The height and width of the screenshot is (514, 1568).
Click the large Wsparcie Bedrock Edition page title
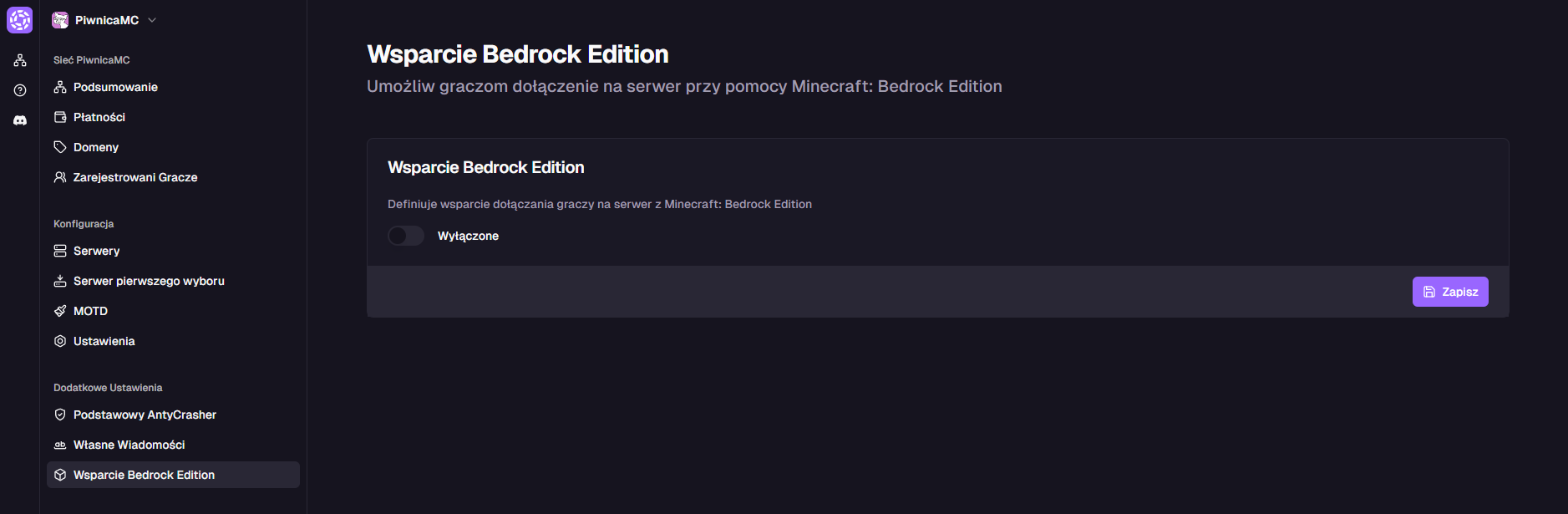tap(518, 54)
